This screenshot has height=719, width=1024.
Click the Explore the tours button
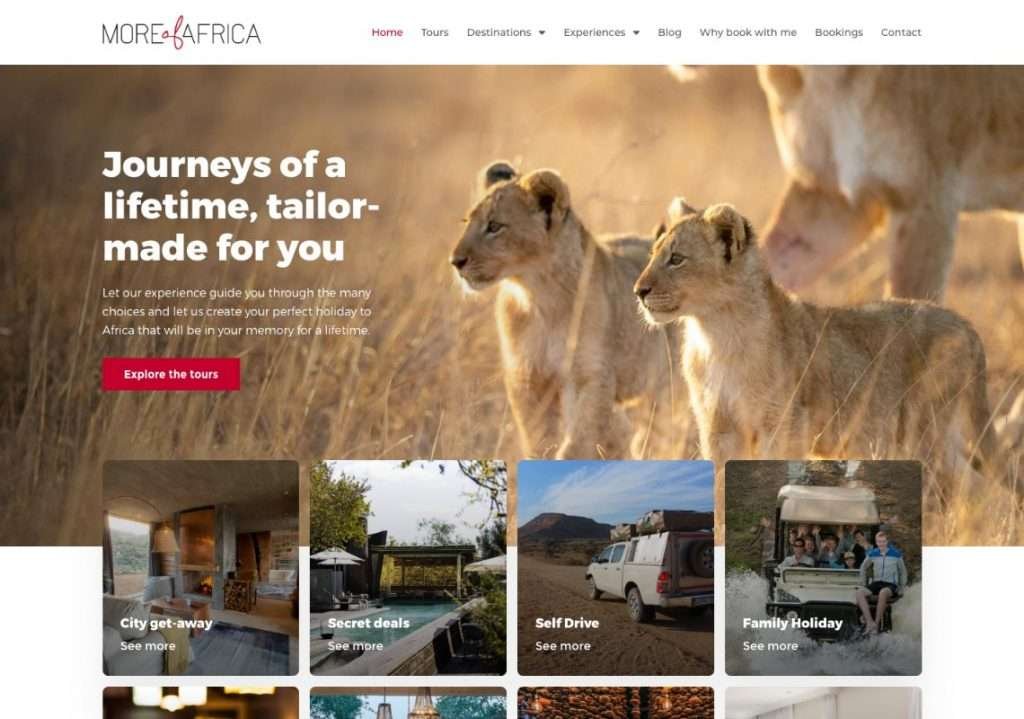(x=171, y=374)
